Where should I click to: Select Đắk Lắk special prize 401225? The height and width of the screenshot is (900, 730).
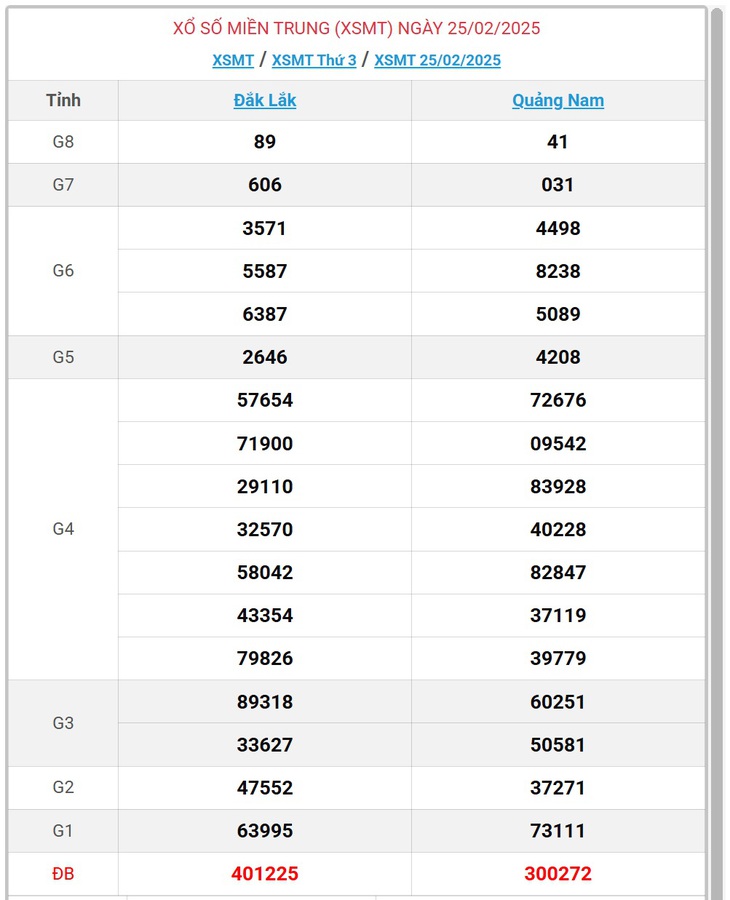[265, 874]
